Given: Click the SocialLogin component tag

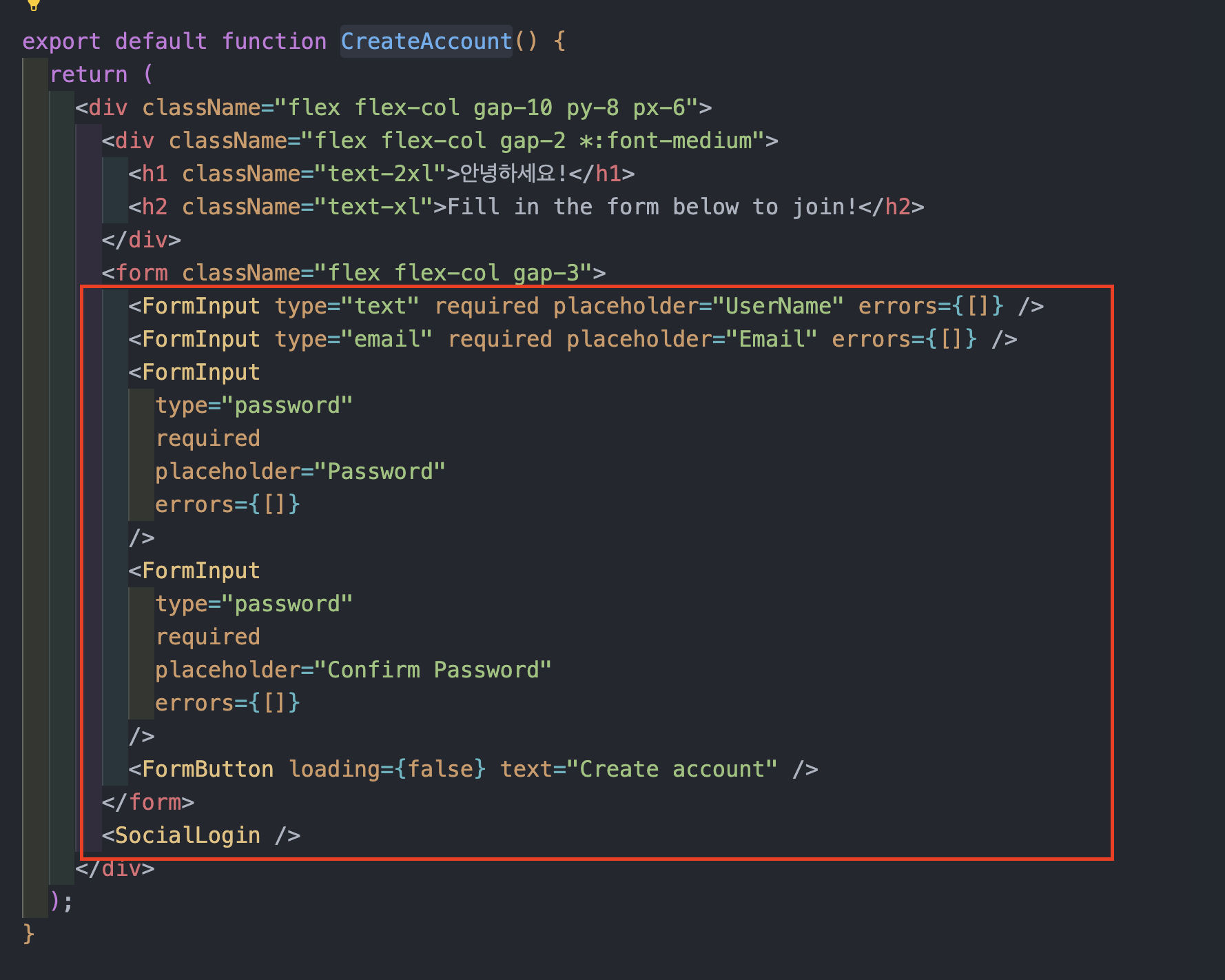Looking at the screenshot, I should pos(201,835).
